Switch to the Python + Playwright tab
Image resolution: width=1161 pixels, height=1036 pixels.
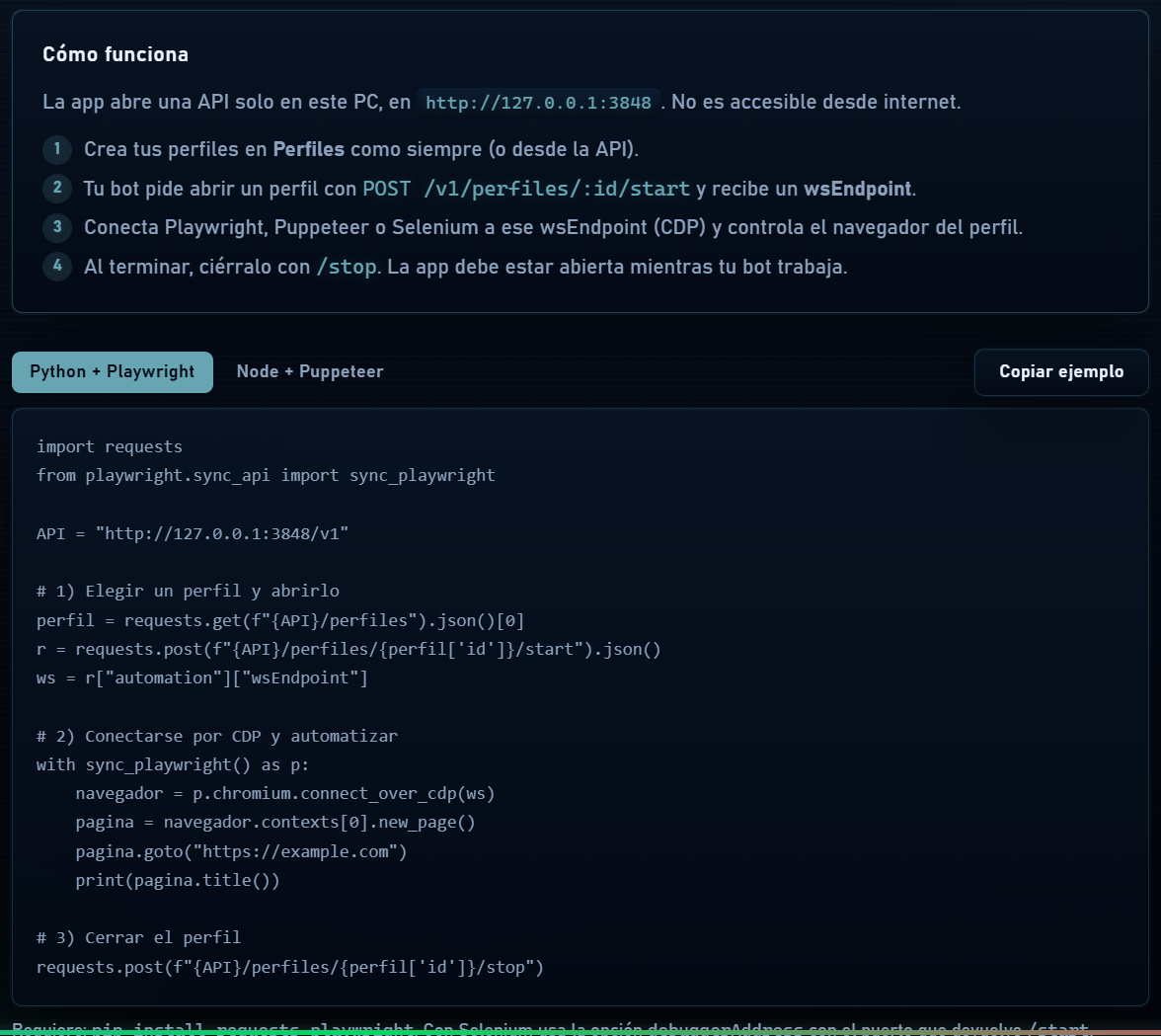pyautogui.click(x=113, y=371)
